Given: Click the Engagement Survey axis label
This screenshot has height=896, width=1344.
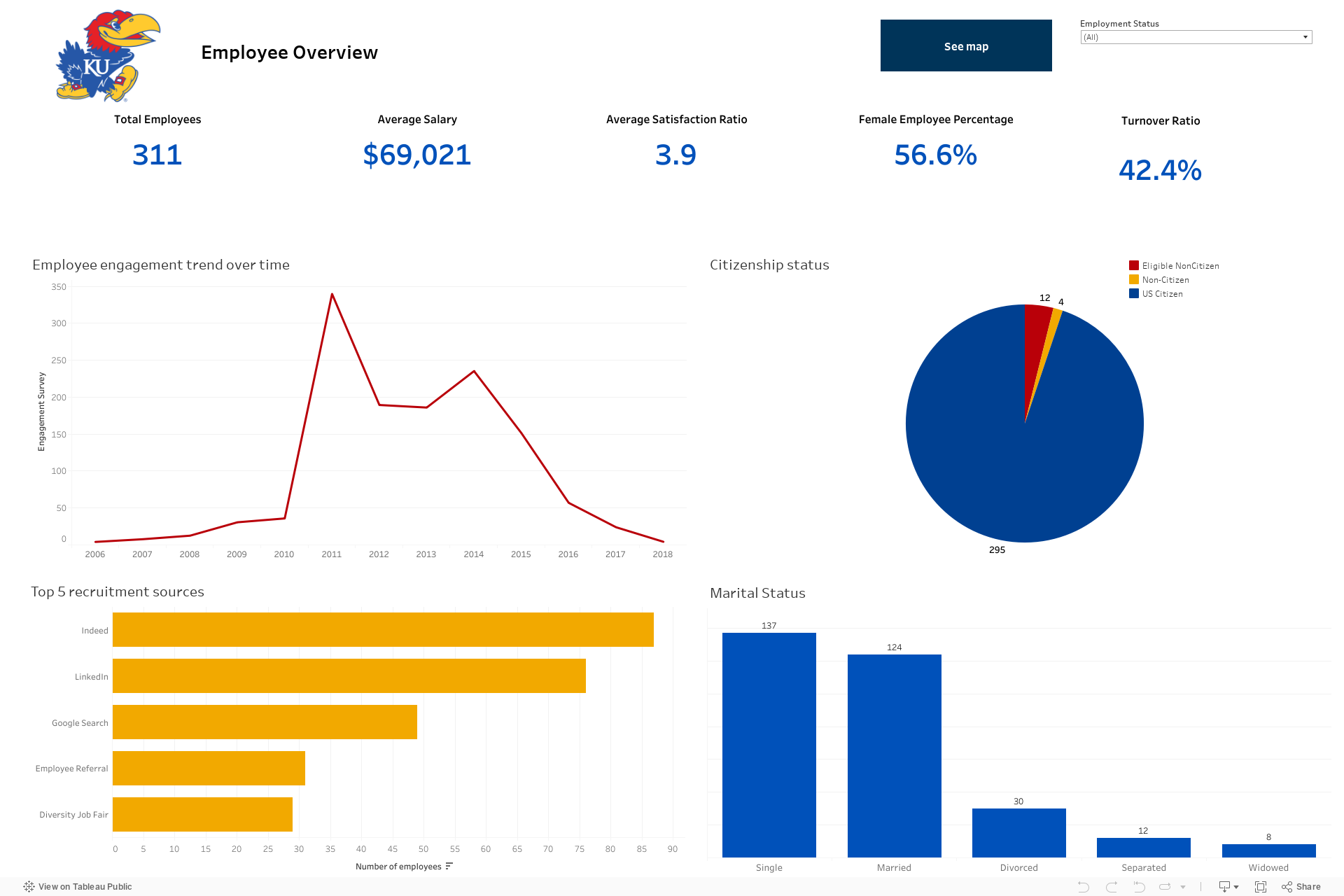Looking at the screenshot, I should 41,412.
